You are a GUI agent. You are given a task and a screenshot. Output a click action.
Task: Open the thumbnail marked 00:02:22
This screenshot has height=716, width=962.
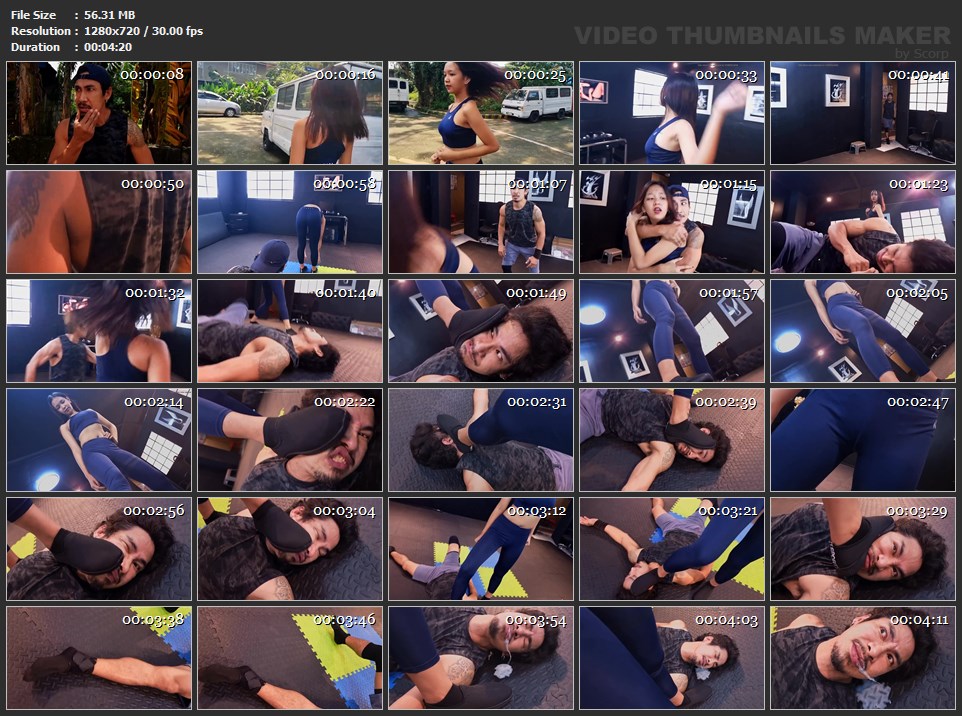pyautogui.click(x=290, y=440)
